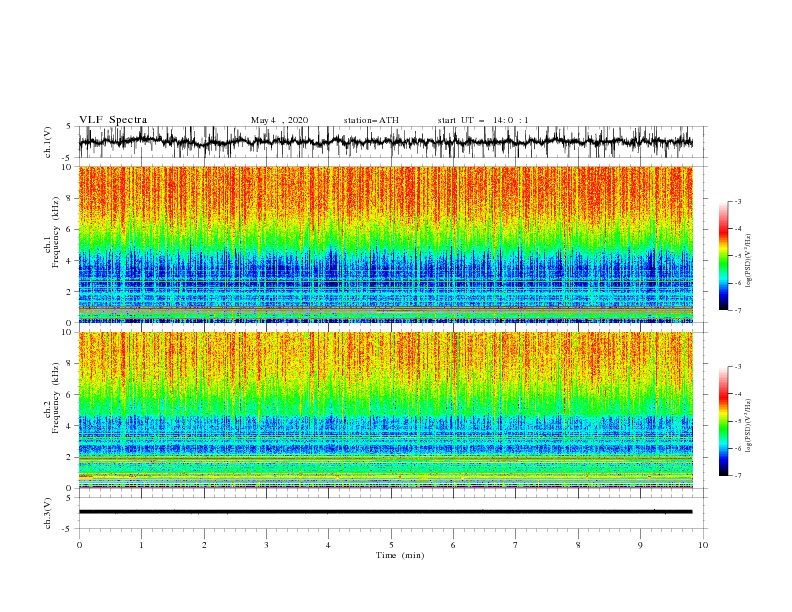Click the ch.2 Frequency (kHz) axis label
This screenshot has height=612, width=792.
53,398
